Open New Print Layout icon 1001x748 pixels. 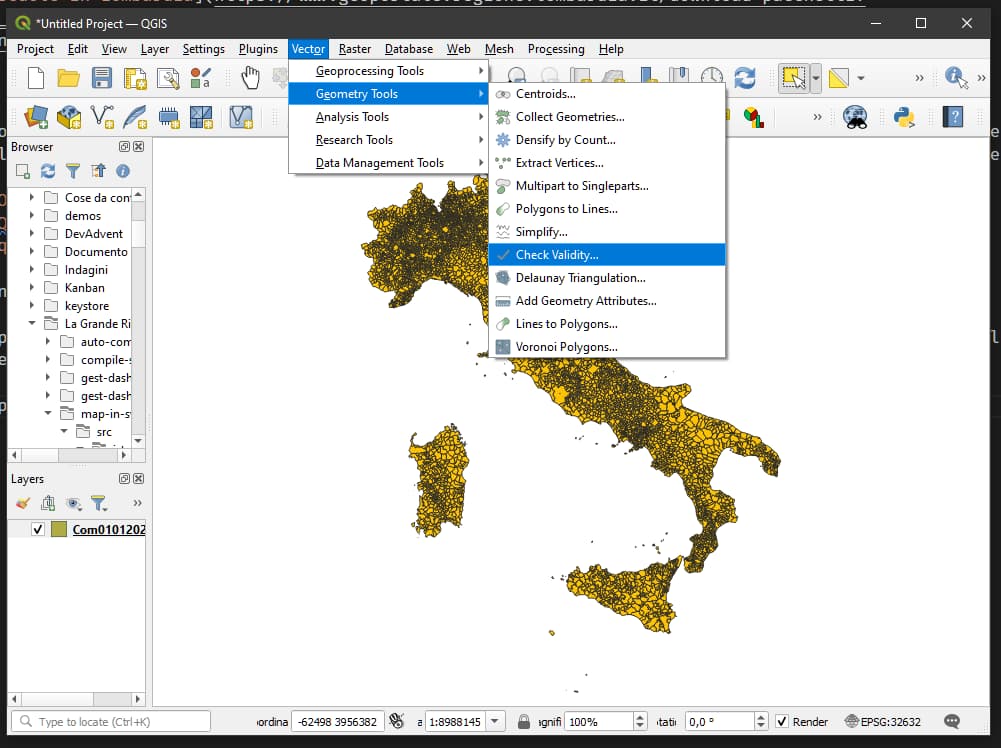135,78
